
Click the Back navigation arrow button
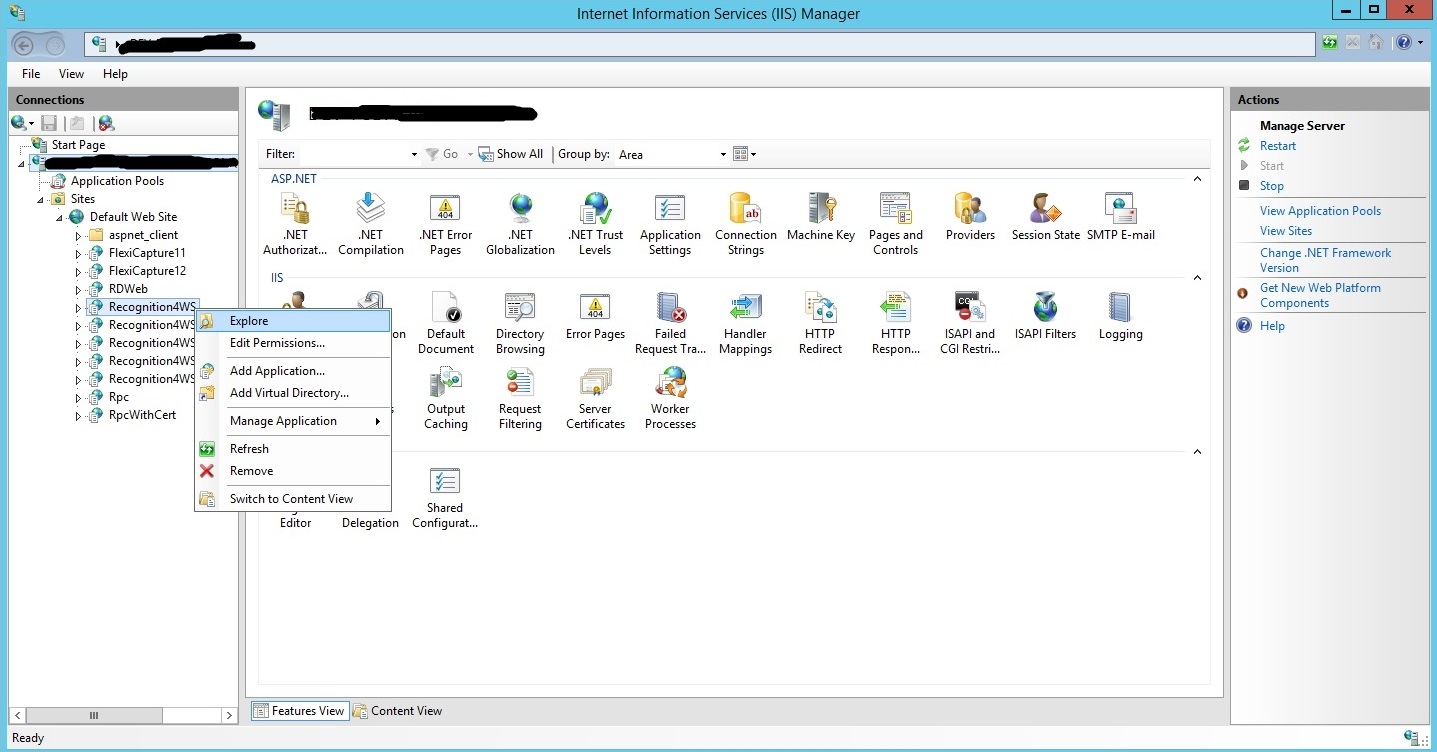tap(24, 44)
